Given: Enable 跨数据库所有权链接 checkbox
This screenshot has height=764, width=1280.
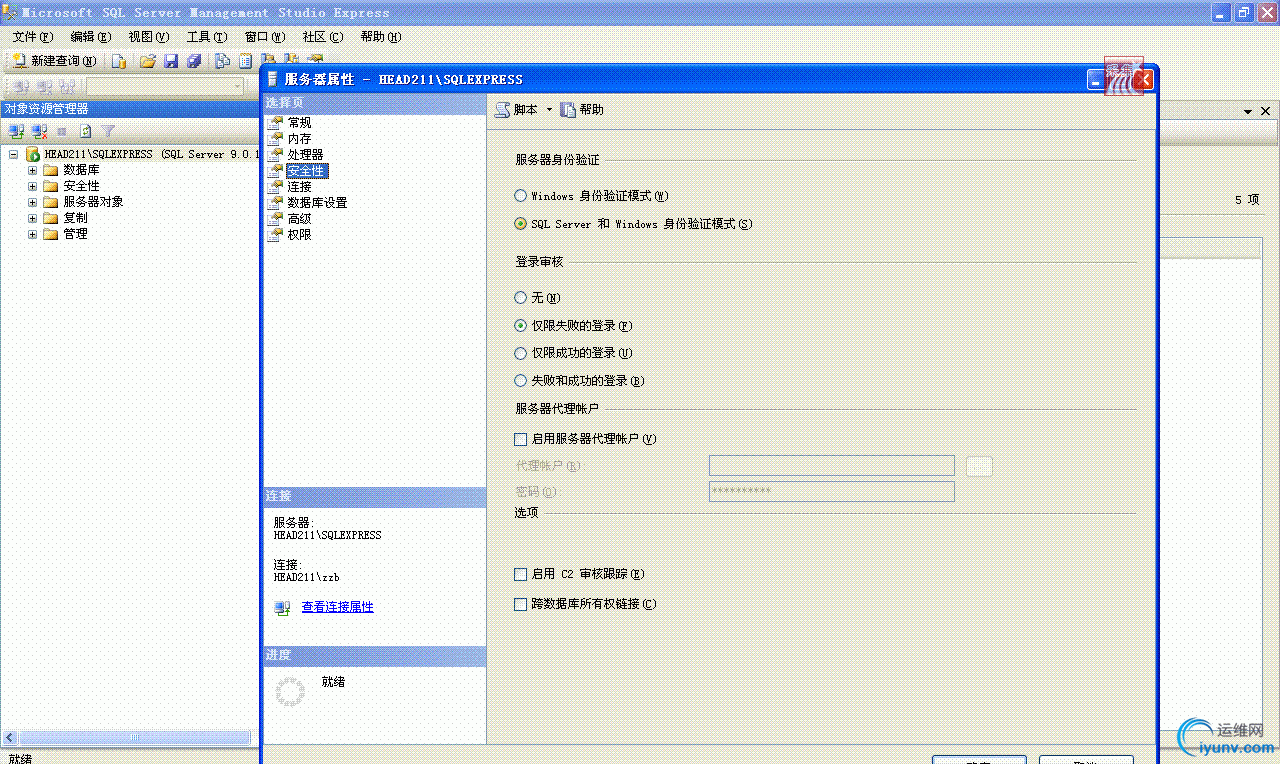Looking at the screenshot, I should tap(520, 605).
